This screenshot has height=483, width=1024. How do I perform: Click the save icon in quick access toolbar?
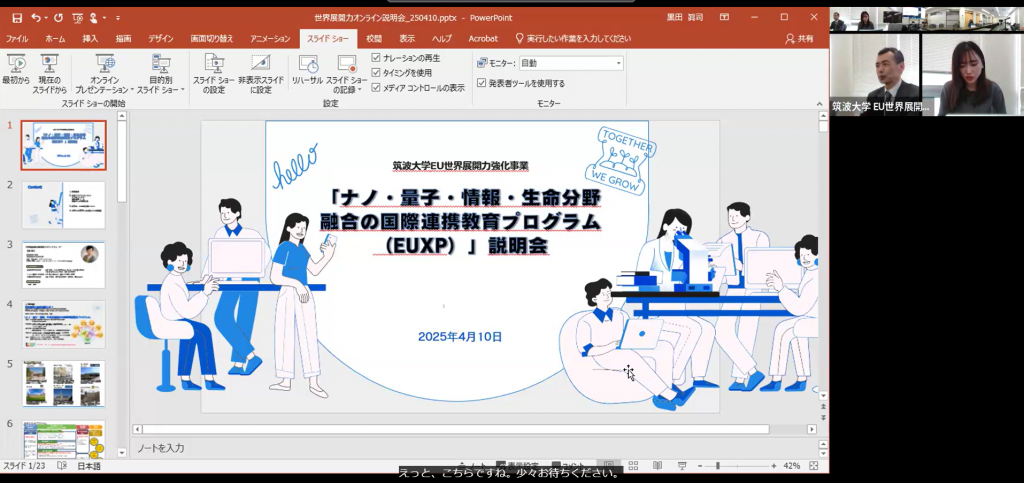pos(17,17)
